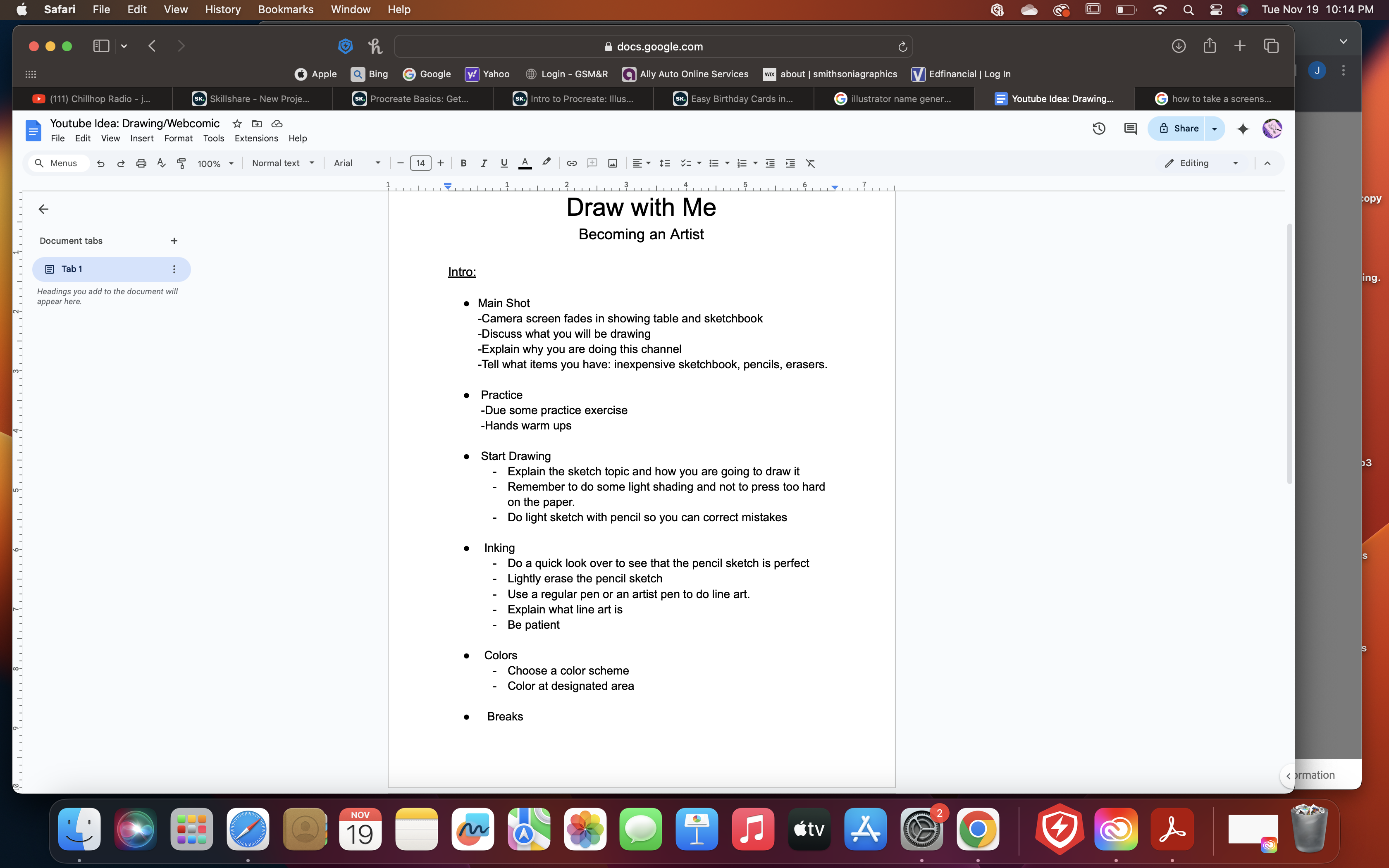The height and width of the screenshot is (868, 1389).
Task: Click line and paragraph spacing icon
Action: point(665,164)
